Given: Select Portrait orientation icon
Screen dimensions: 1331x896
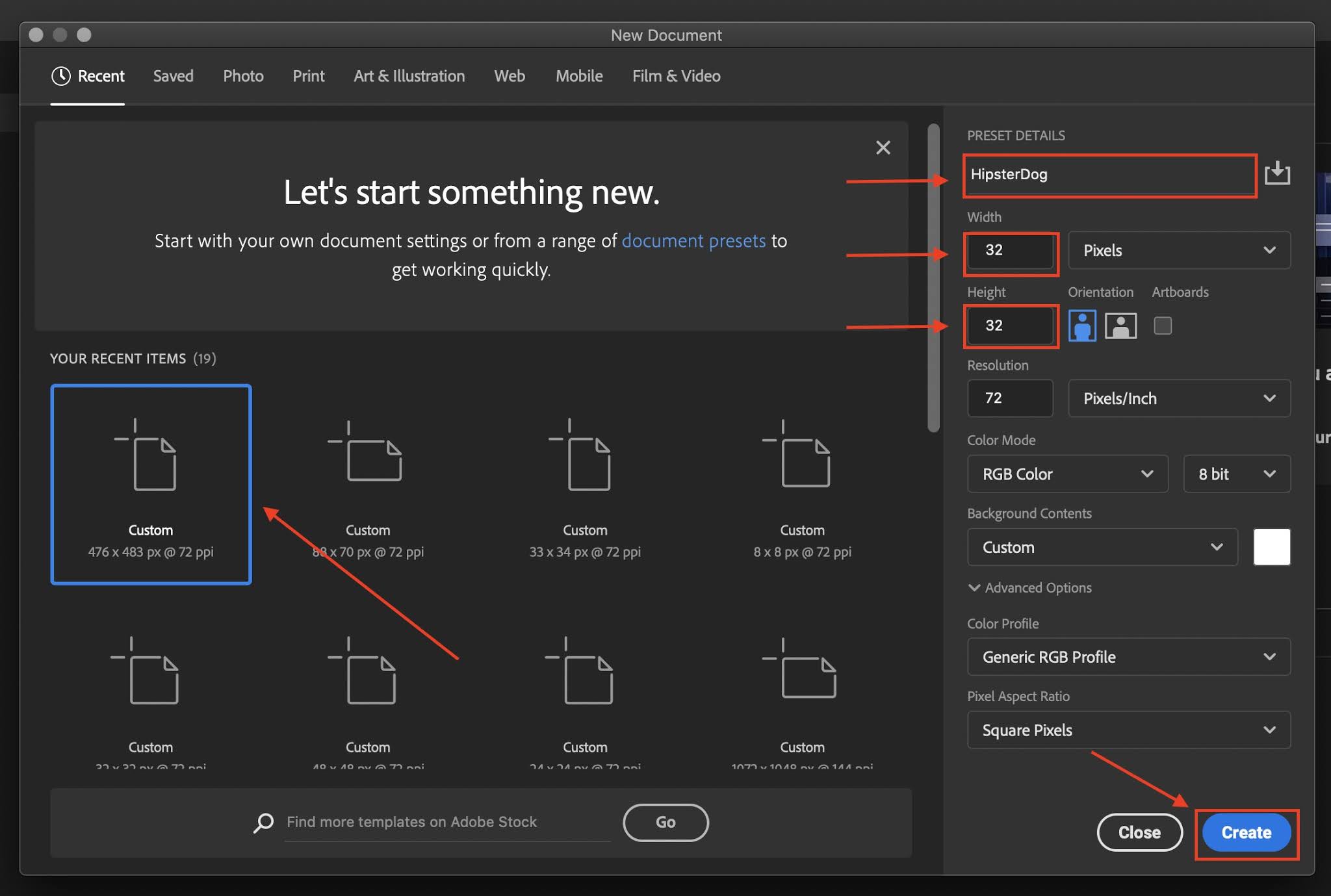Looking at the screenshot, I should coord(1082,323).
